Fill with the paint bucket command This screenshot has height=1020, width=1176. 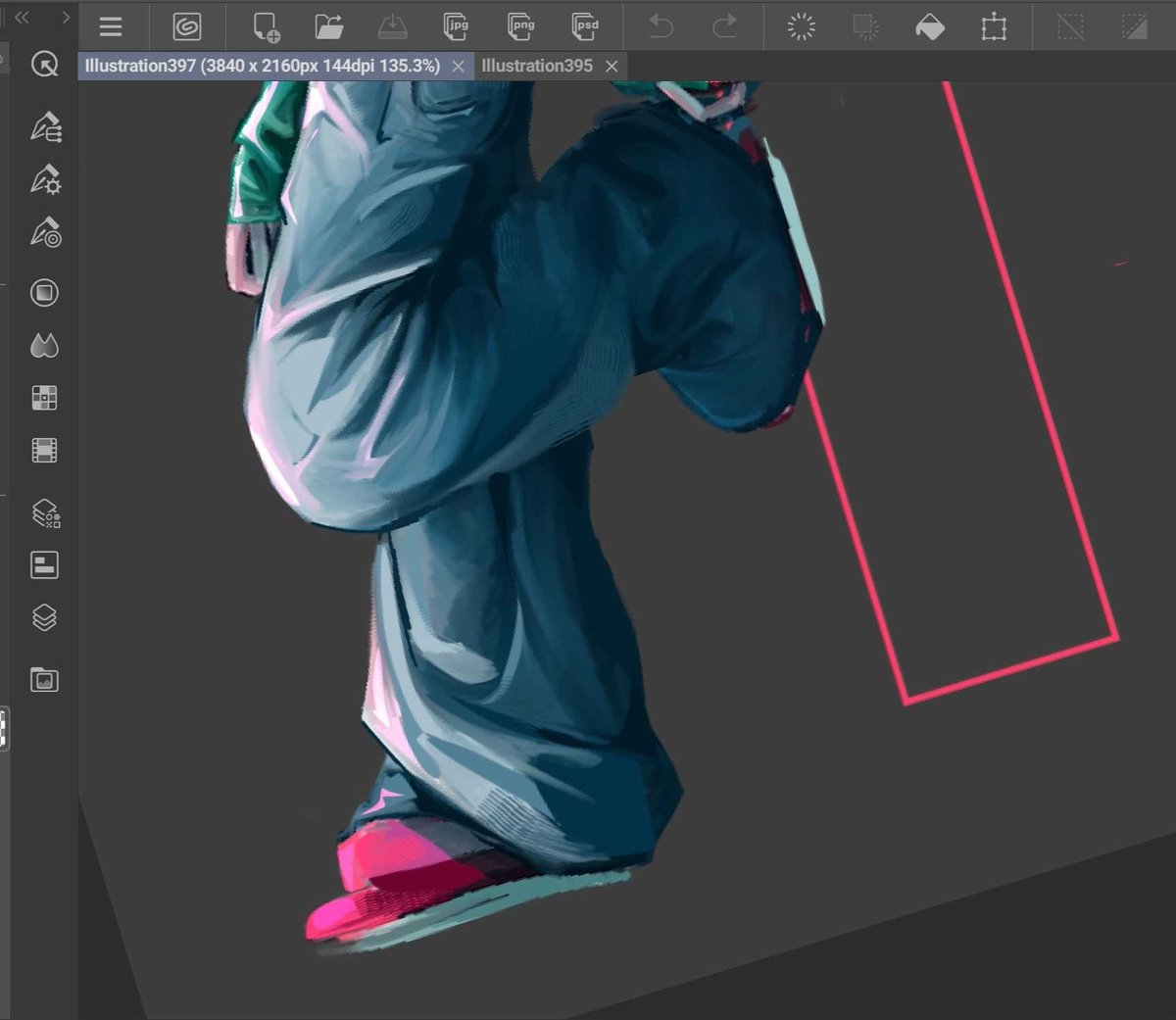[x=930, y=26]
